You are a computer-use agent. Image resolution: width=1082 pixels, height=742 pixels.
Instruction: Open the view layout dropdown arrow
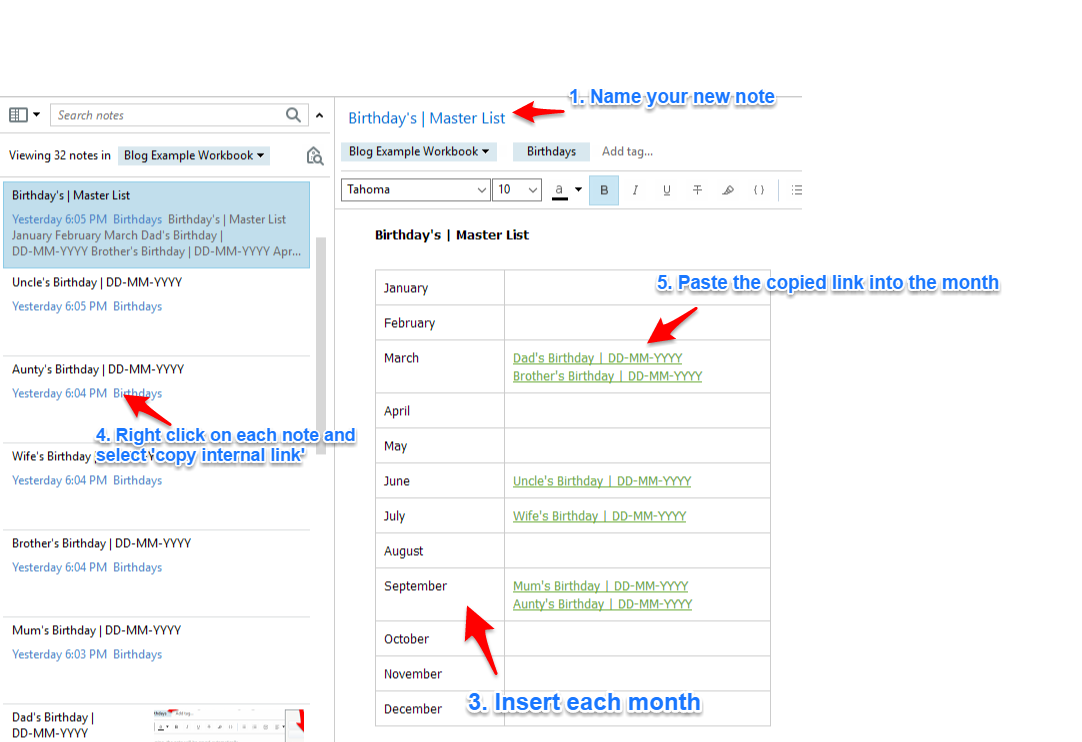point(37,115)
